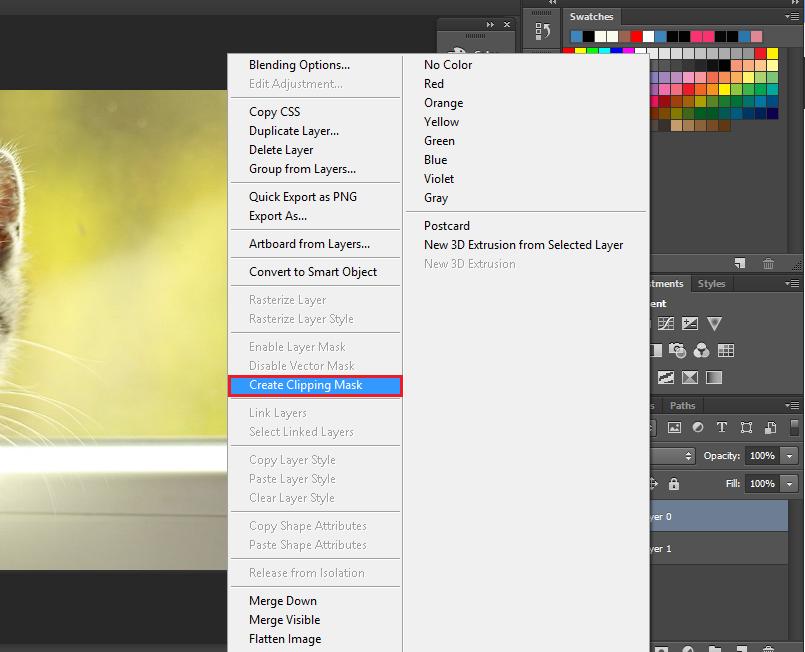
Task: Pick red swatch in recent colors row
Action: pyautogui.click(x=639, y=37)
